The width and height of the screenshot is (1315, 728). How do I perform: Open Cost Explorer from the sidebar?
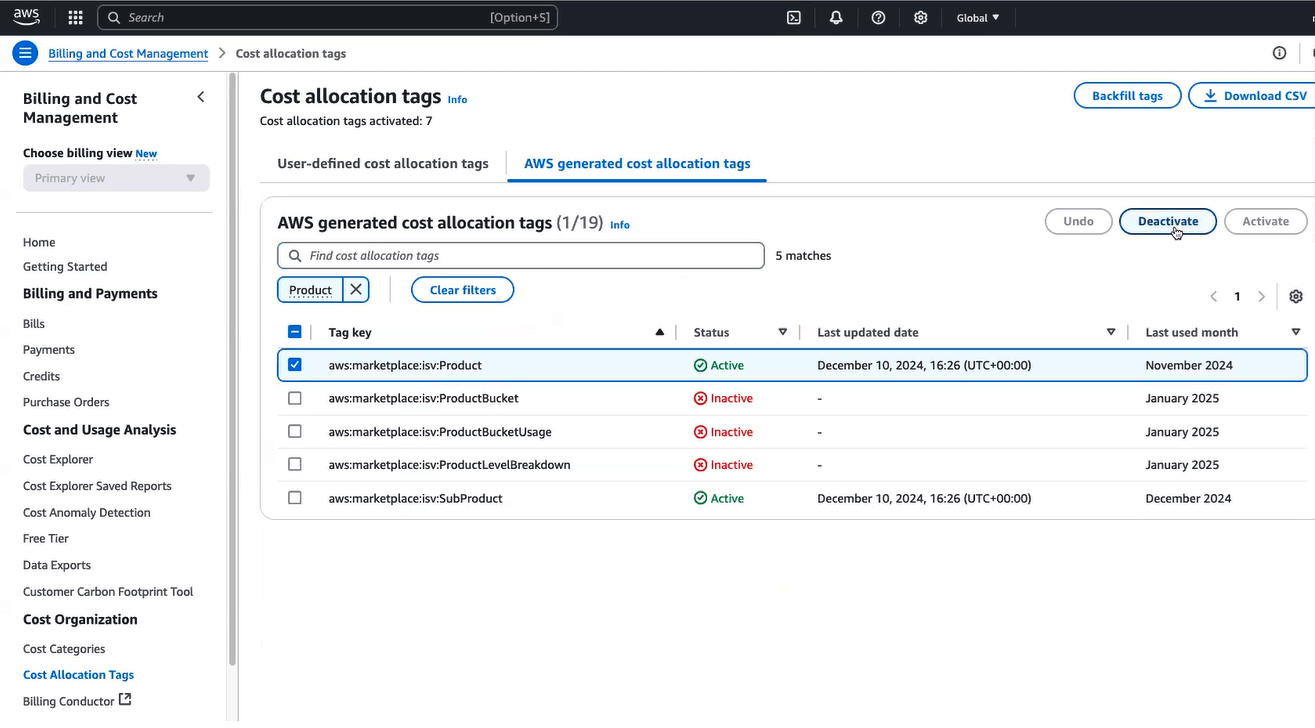[58, 460]
